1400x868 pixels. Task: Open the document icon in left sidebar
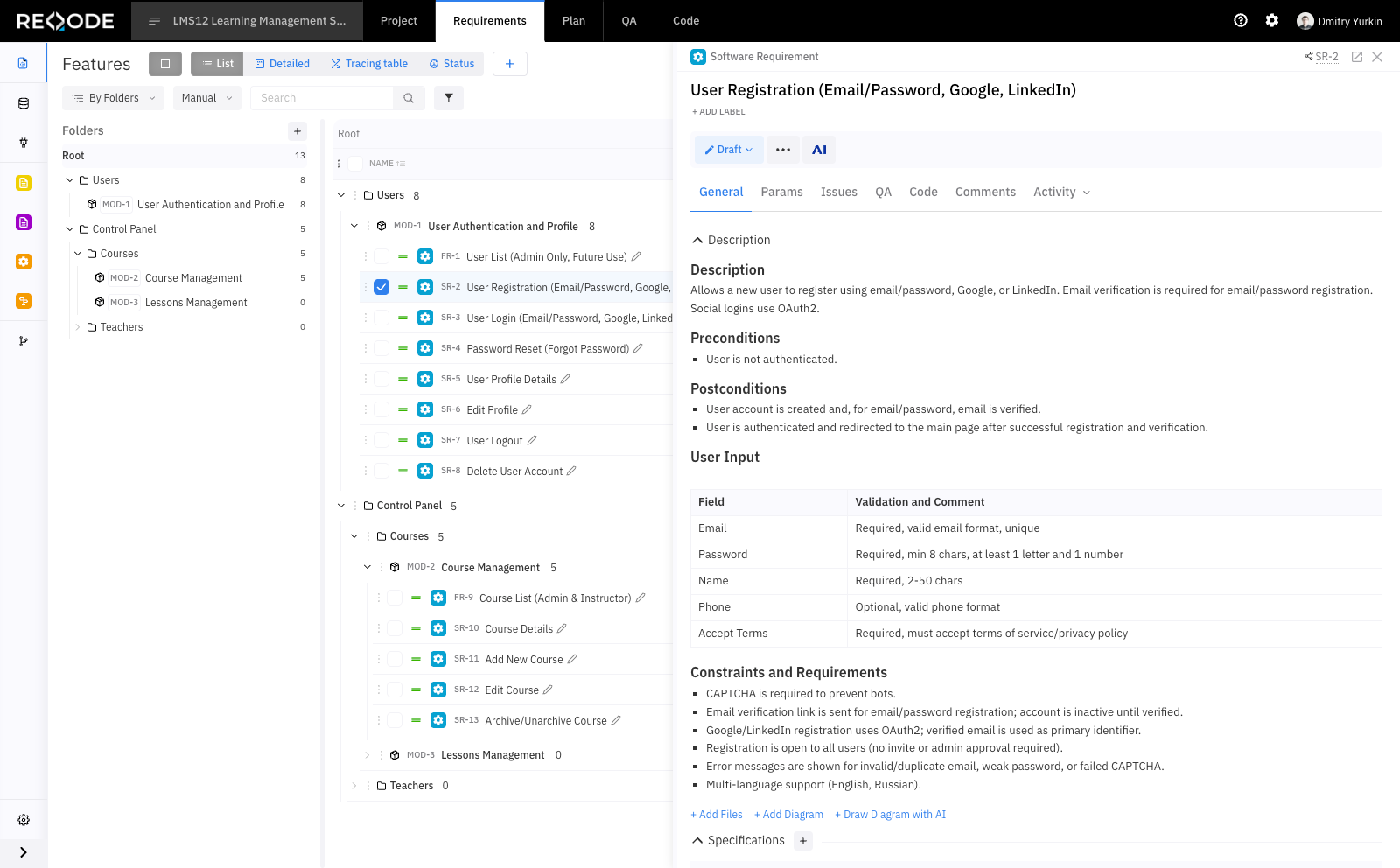click(x=24, y=63)
